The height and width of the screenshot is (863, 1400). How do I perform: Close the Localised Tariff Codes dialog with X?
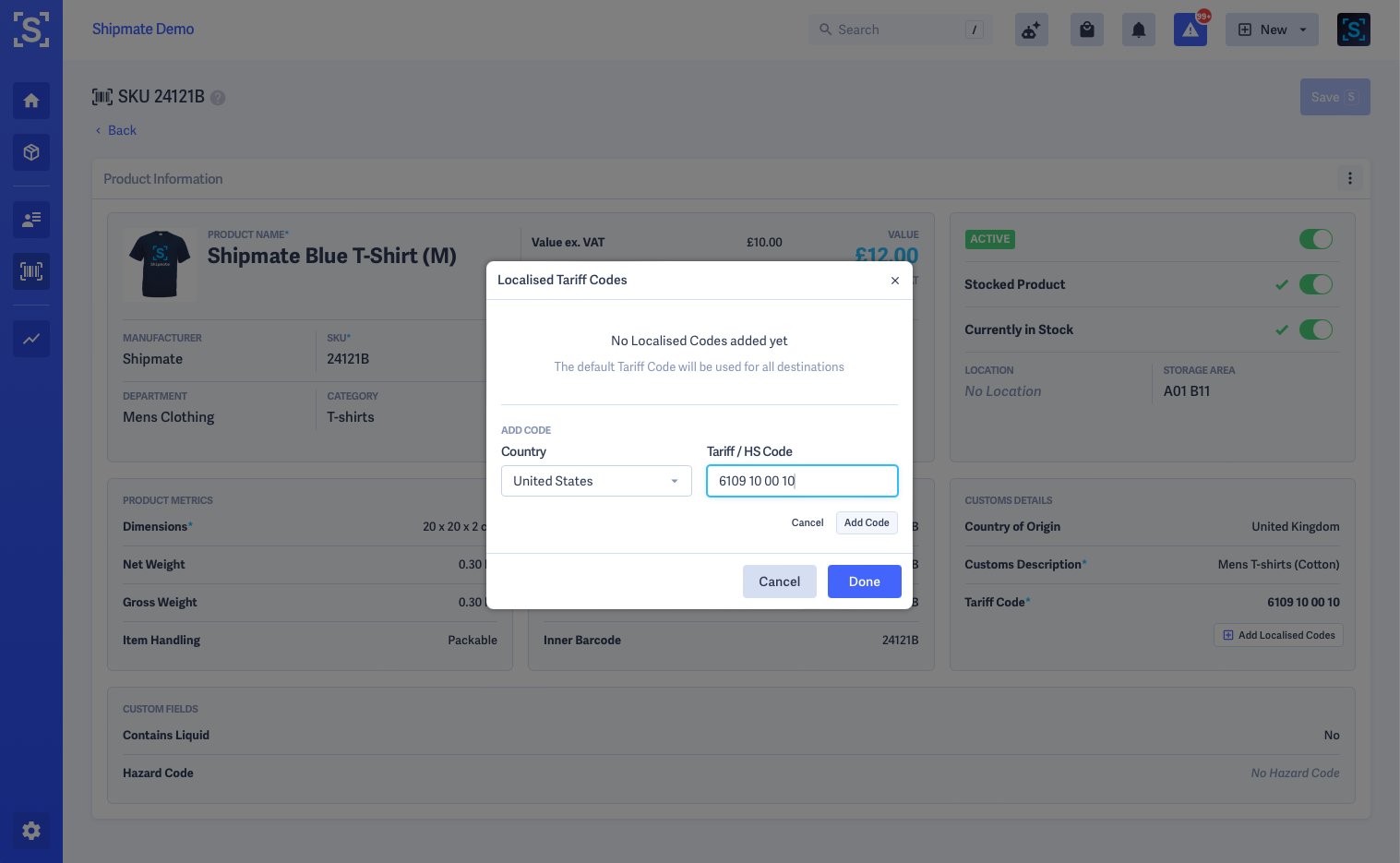click(x=894, y=281)
